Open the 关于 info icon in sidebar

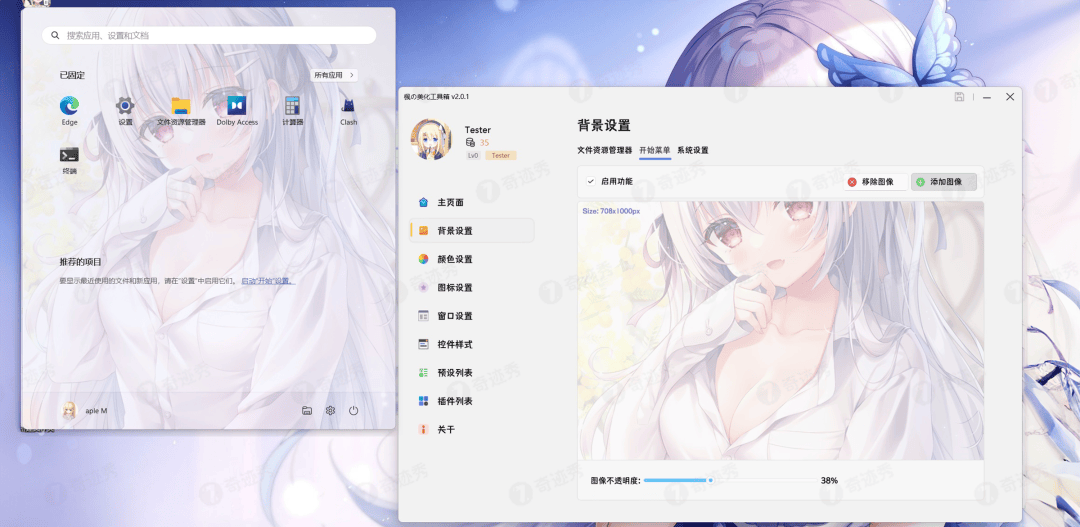pos(424,429)
